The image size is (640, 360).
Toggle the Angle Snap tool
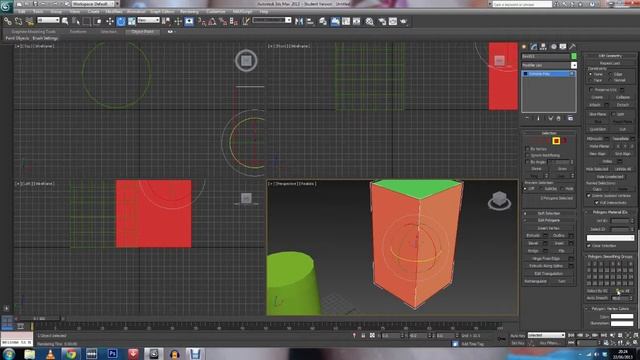pos(212,21)
